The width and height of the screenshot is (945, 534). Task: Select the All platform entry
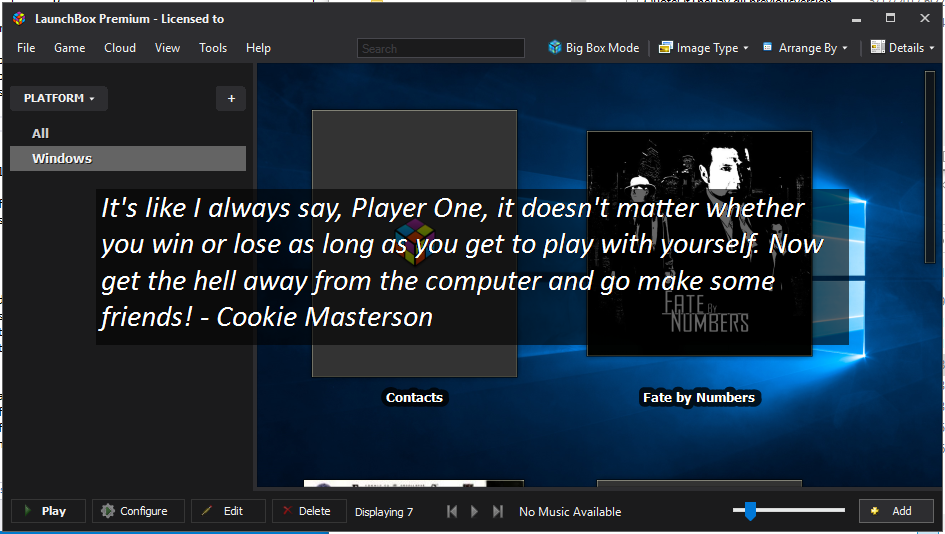pos(128,133)
